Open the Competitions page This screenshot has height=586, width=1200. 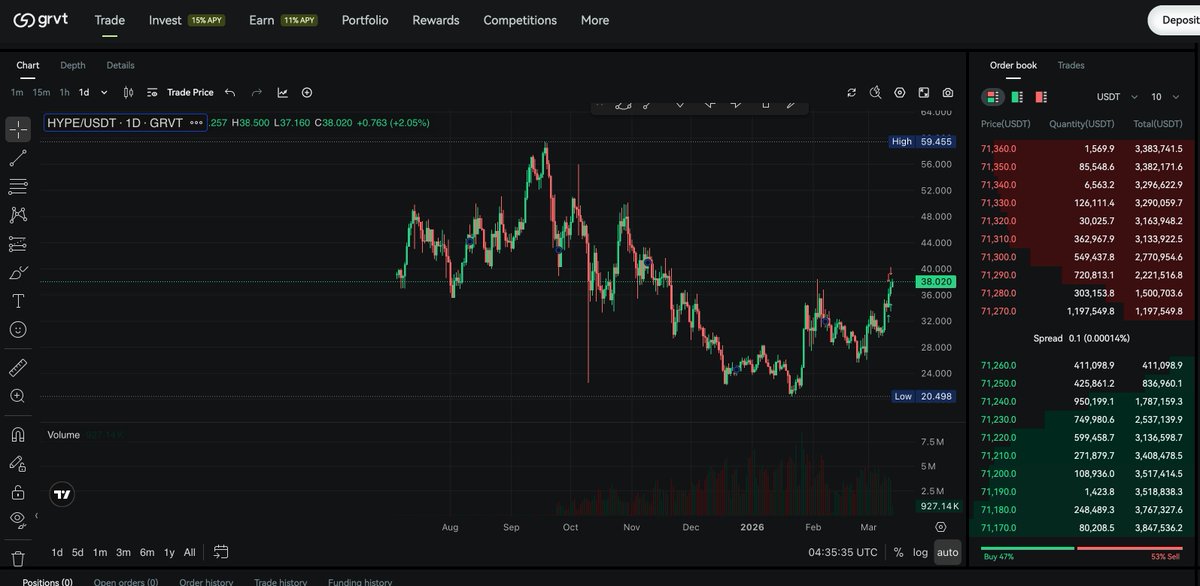pos(520,20)
